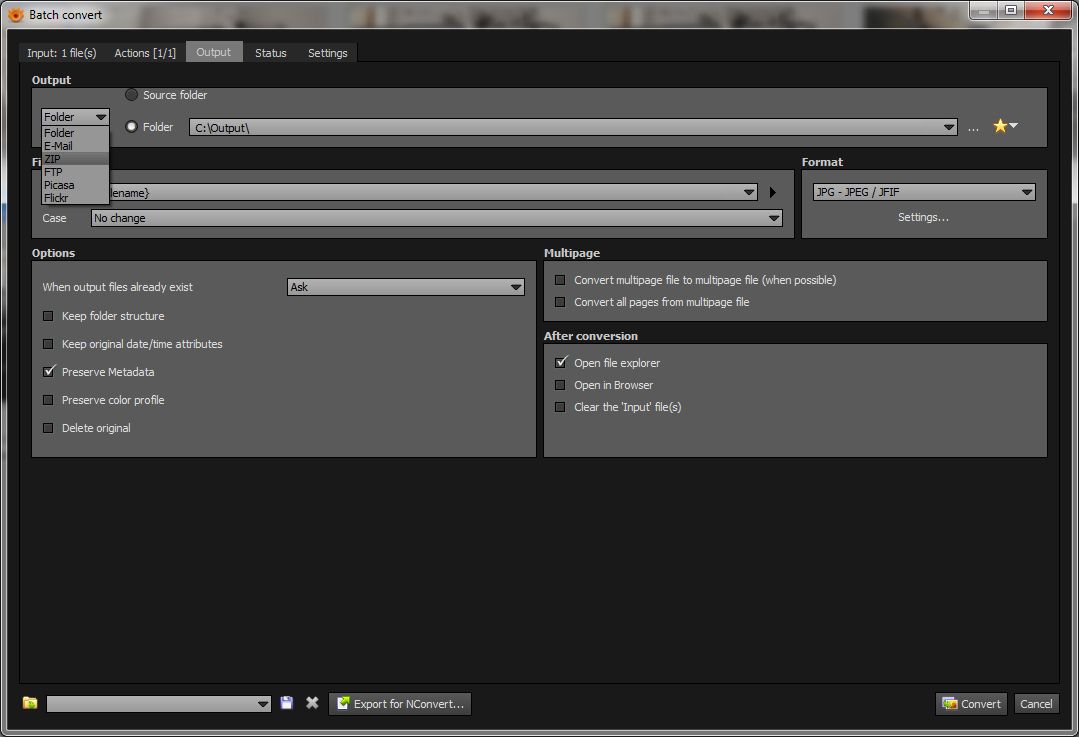The width and height of the screenshot is (1079, 737).
Task: Enable Keep folder structure checkbox
Action: [48, 316]
